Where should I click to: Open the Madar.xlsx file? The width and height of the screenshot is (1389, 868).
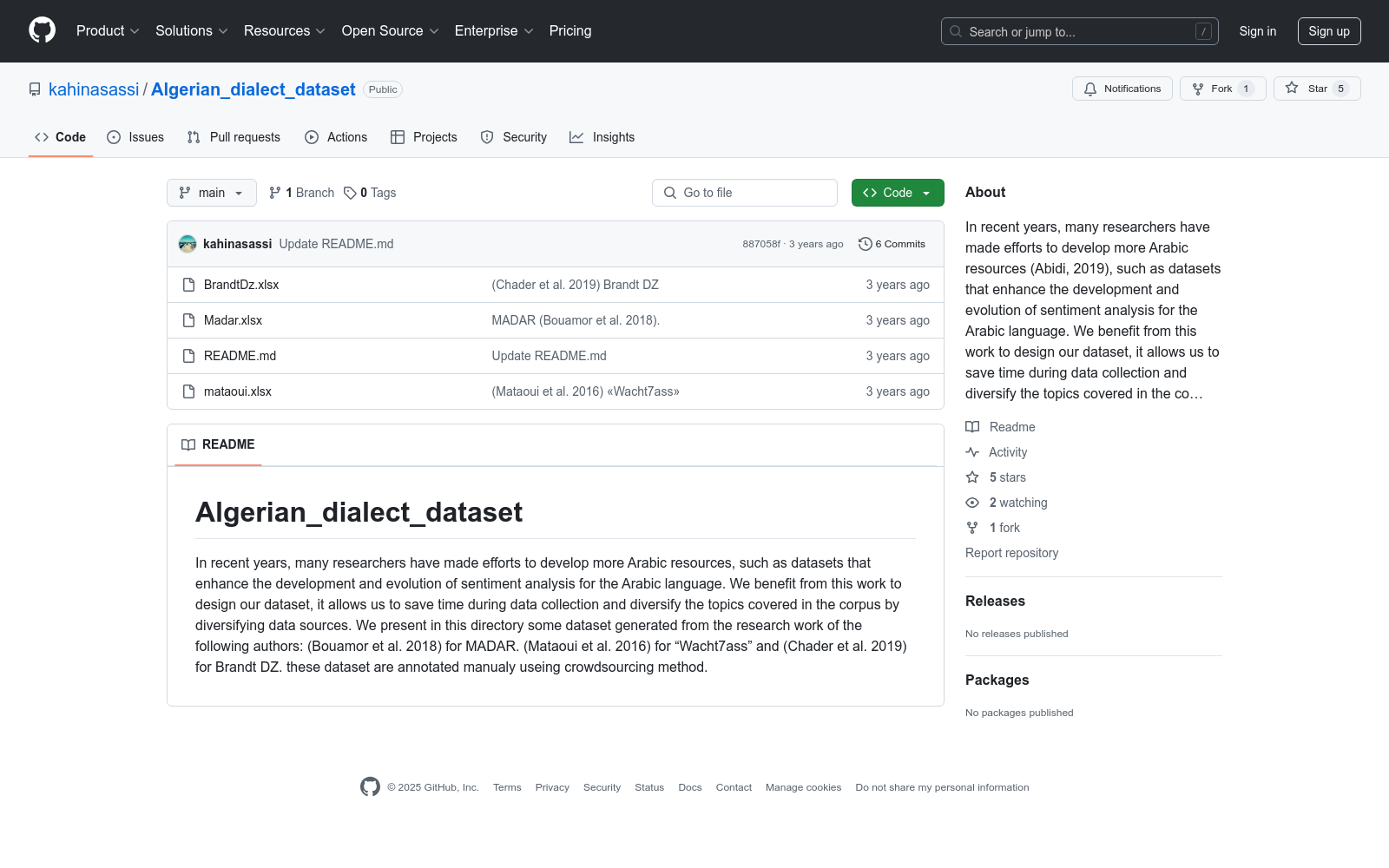[233, 320]
